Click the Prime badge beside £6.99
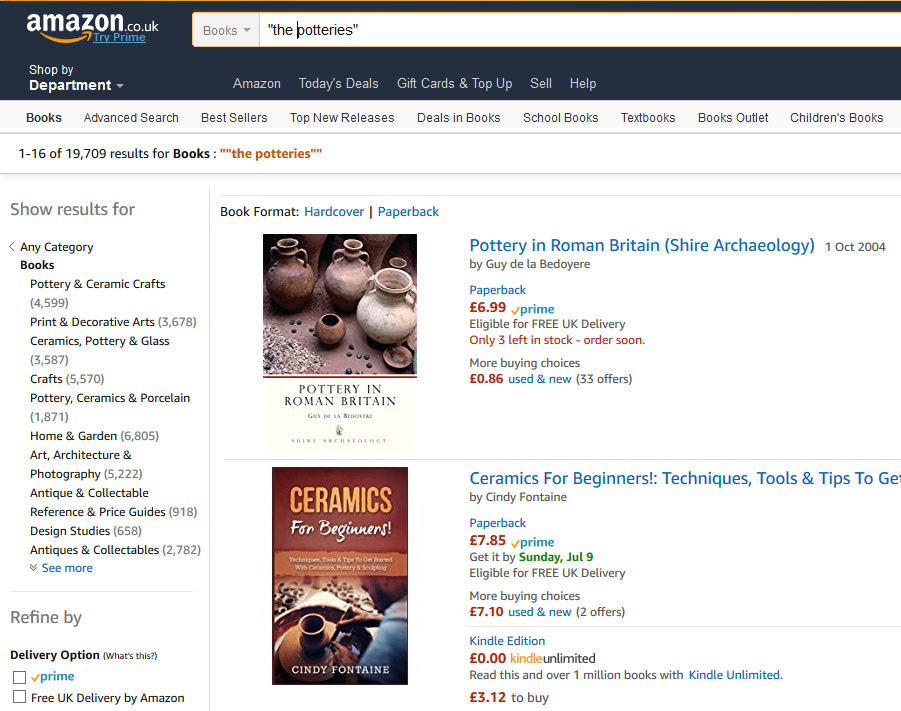Screen dimensions: 901x711 533,309
